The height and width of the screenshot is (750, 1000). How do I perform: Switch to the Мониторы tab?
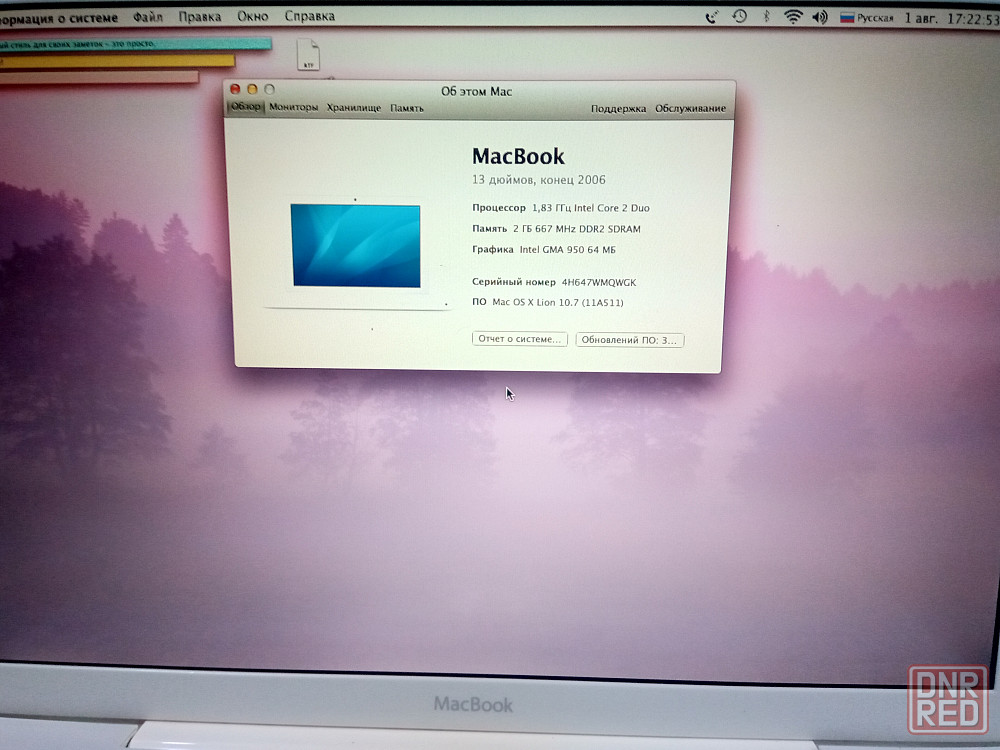coord(293,107)
